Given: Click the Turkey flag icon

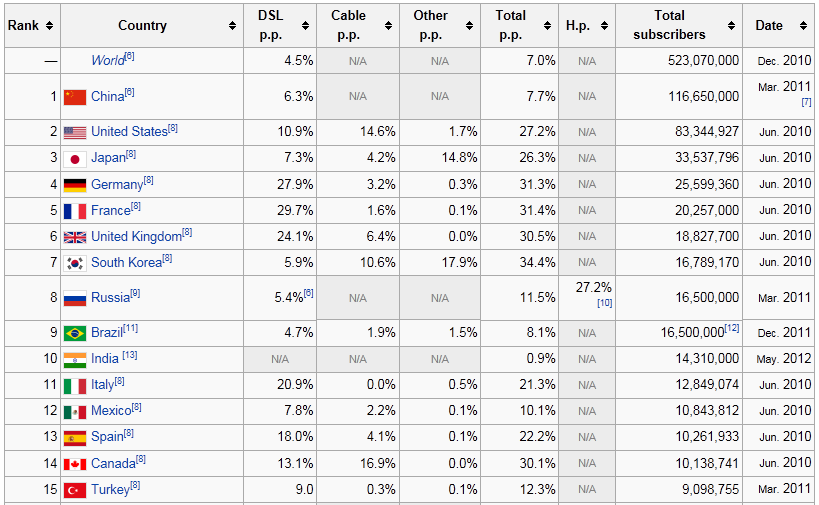Looking at the screenshot, I should pos(75,490).
